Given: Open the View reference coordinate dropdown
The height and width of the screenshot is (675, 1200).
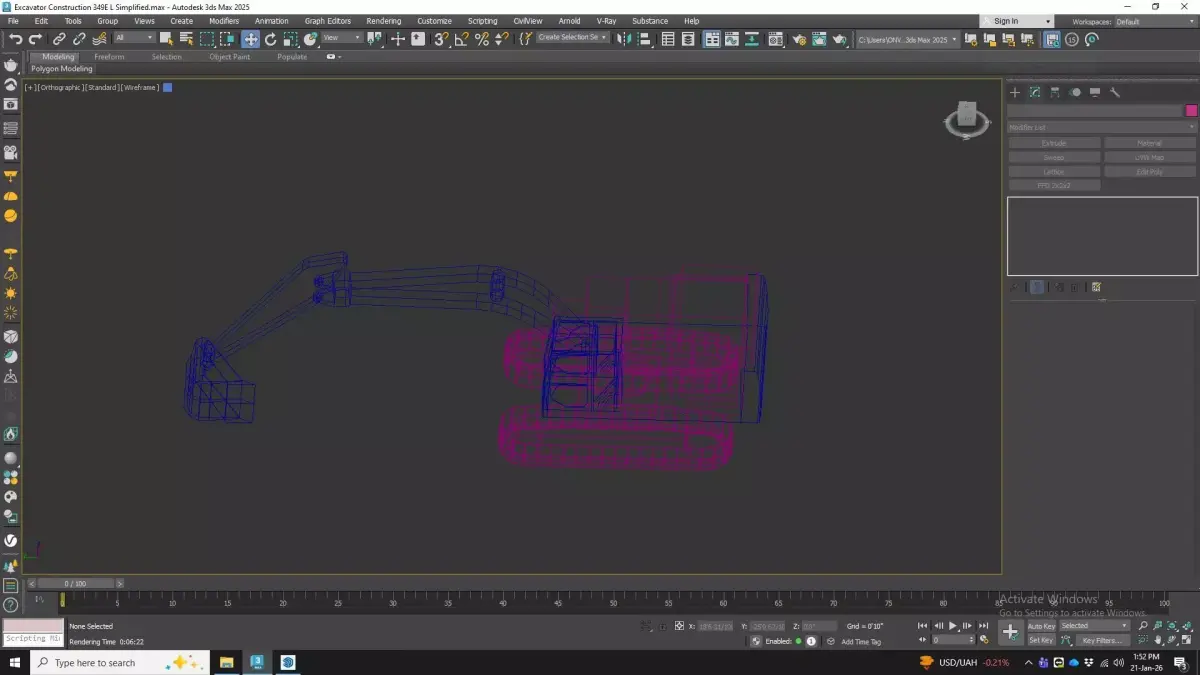Looking at the screenshot, I should (341, 38).
